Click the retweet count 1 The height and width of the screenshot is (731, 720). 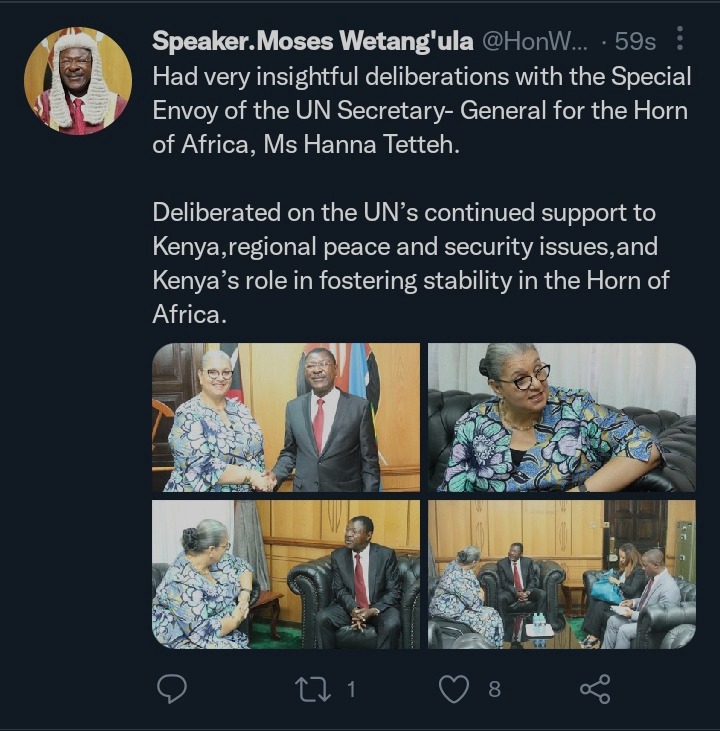[351, 689]
